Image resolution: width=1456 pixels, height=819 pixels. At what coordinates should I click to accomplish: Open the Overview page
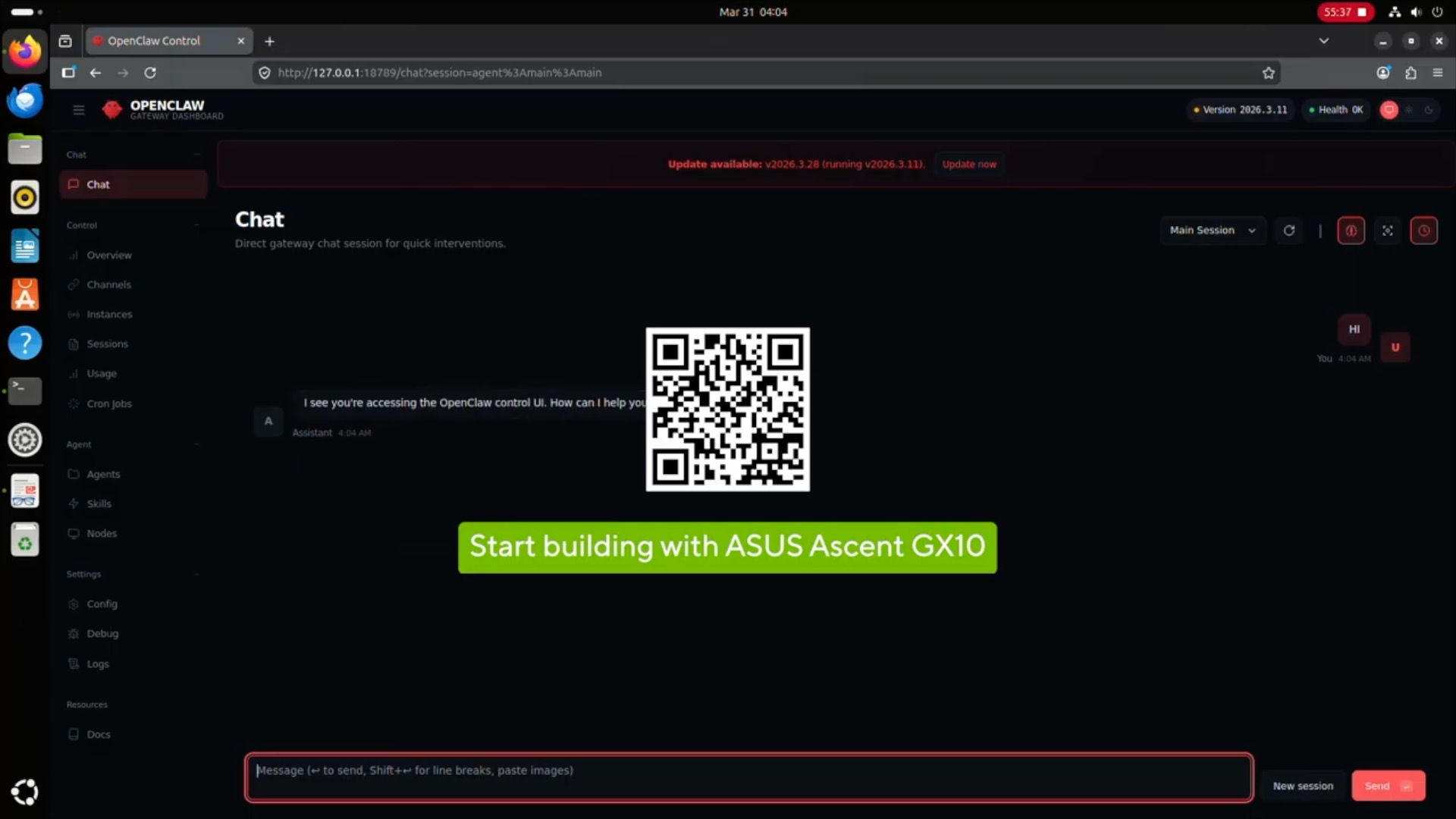click(x=133, y=255)
